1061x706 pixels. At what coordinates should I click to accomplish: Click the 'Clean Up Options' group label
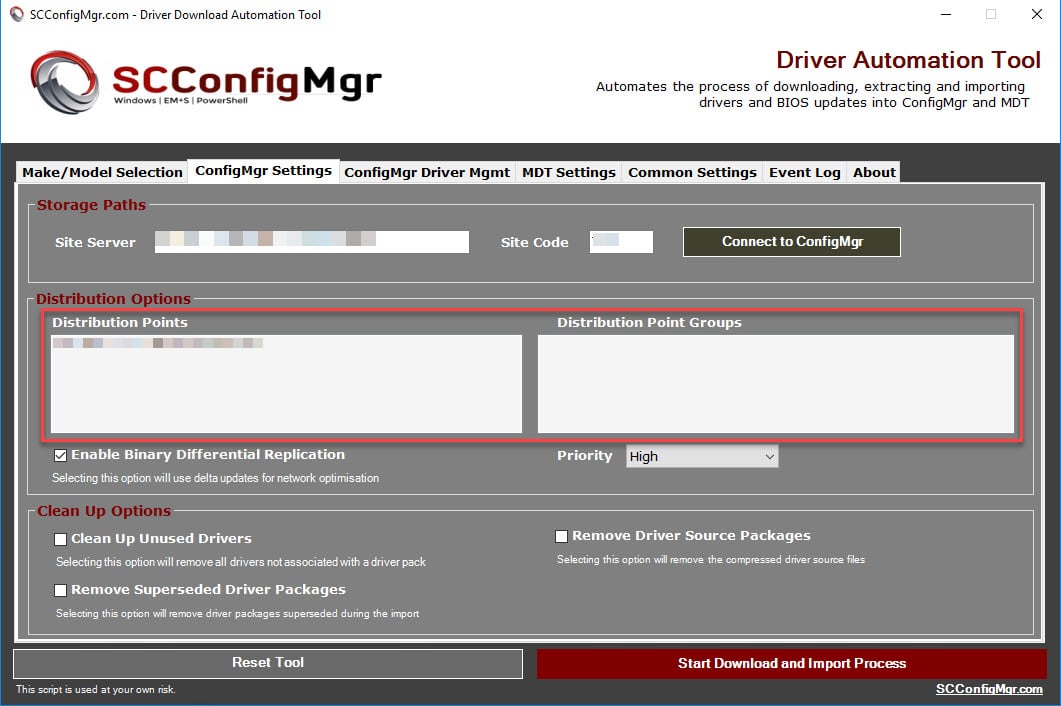(x=104, y=511)
